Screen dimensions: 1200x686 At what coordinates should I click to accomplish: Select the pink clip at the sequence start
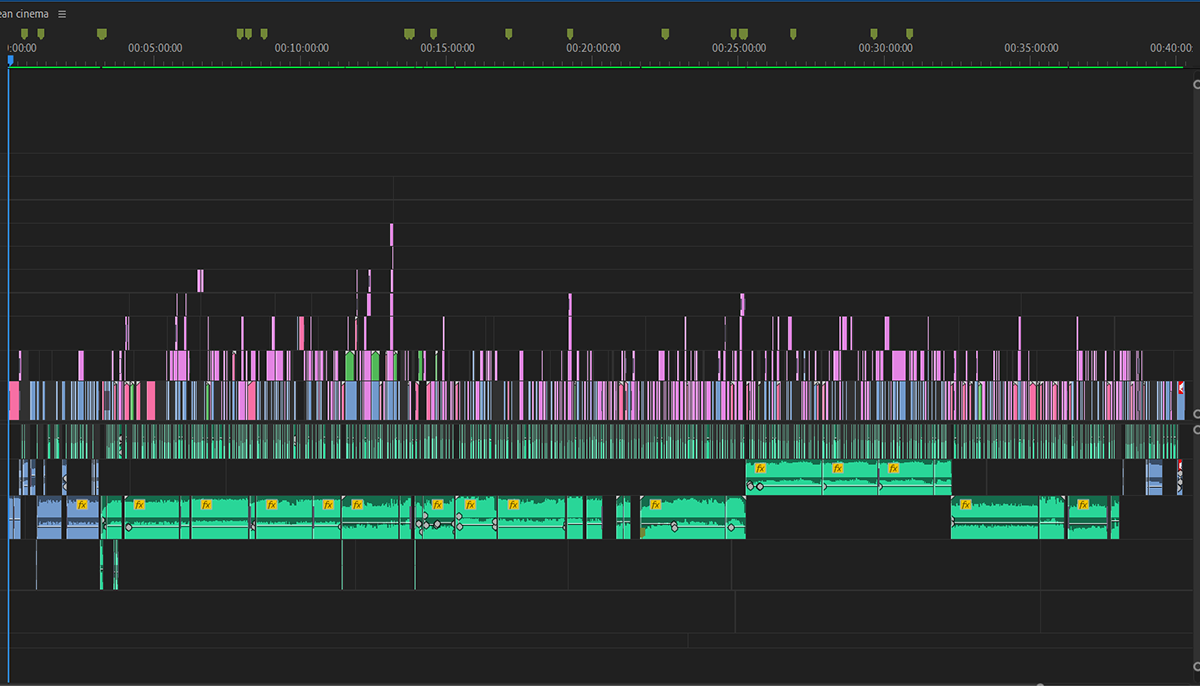click(14, 400)
